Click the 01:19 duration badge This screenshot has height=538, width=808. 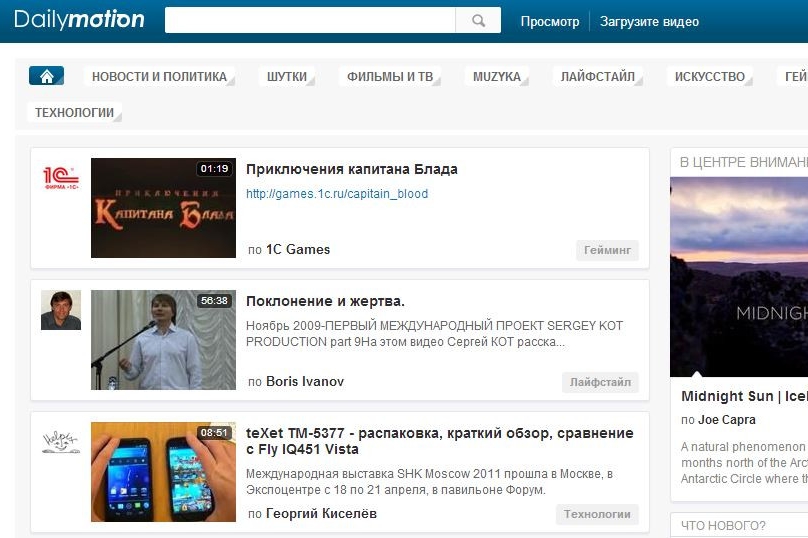(214, 169)
